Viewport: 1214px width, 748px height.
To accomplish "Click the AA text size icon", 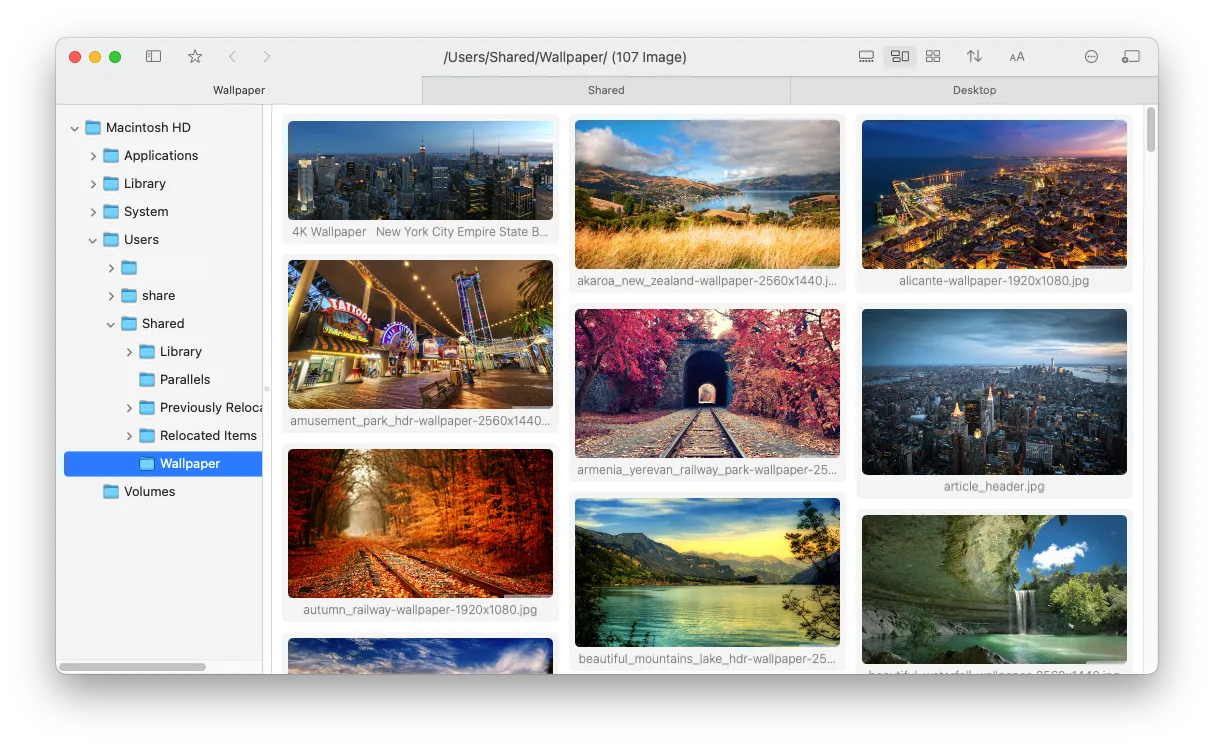I will (x=1016, y=56).
